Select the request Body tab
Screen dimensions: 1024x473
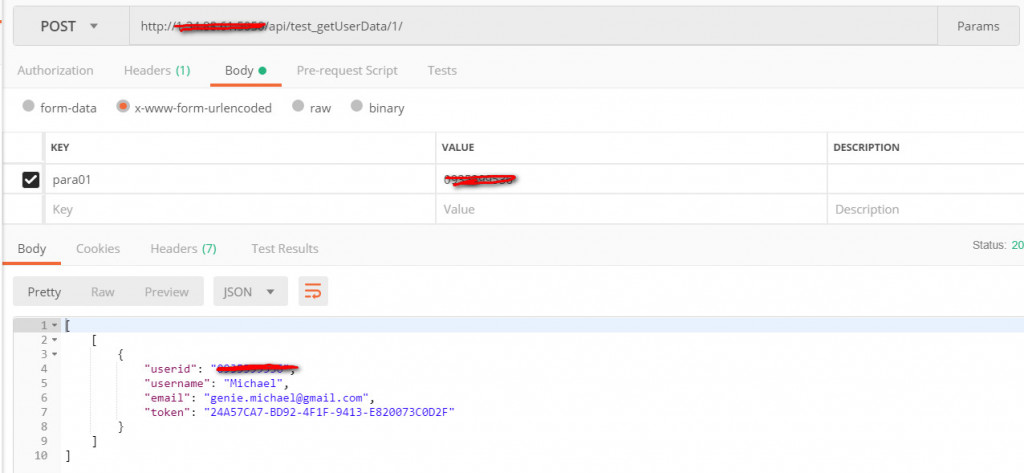(x=246, y=71)
